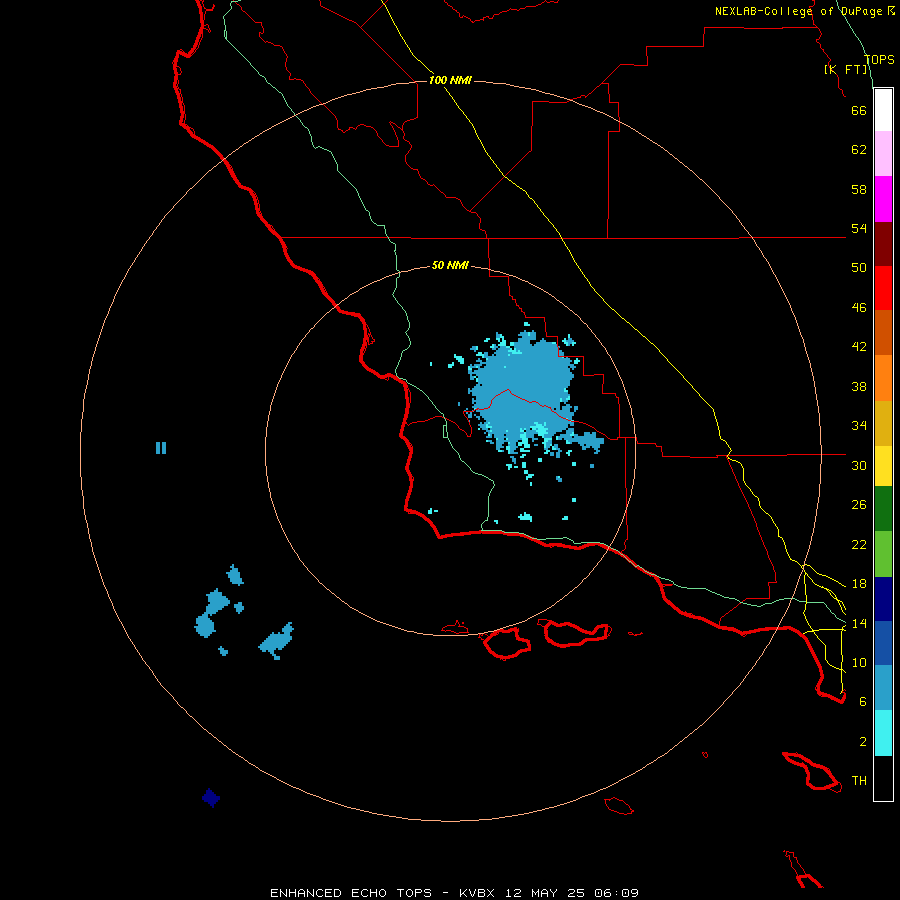Click the "66" legend value

pyautogui.click(x=859, y=110)
